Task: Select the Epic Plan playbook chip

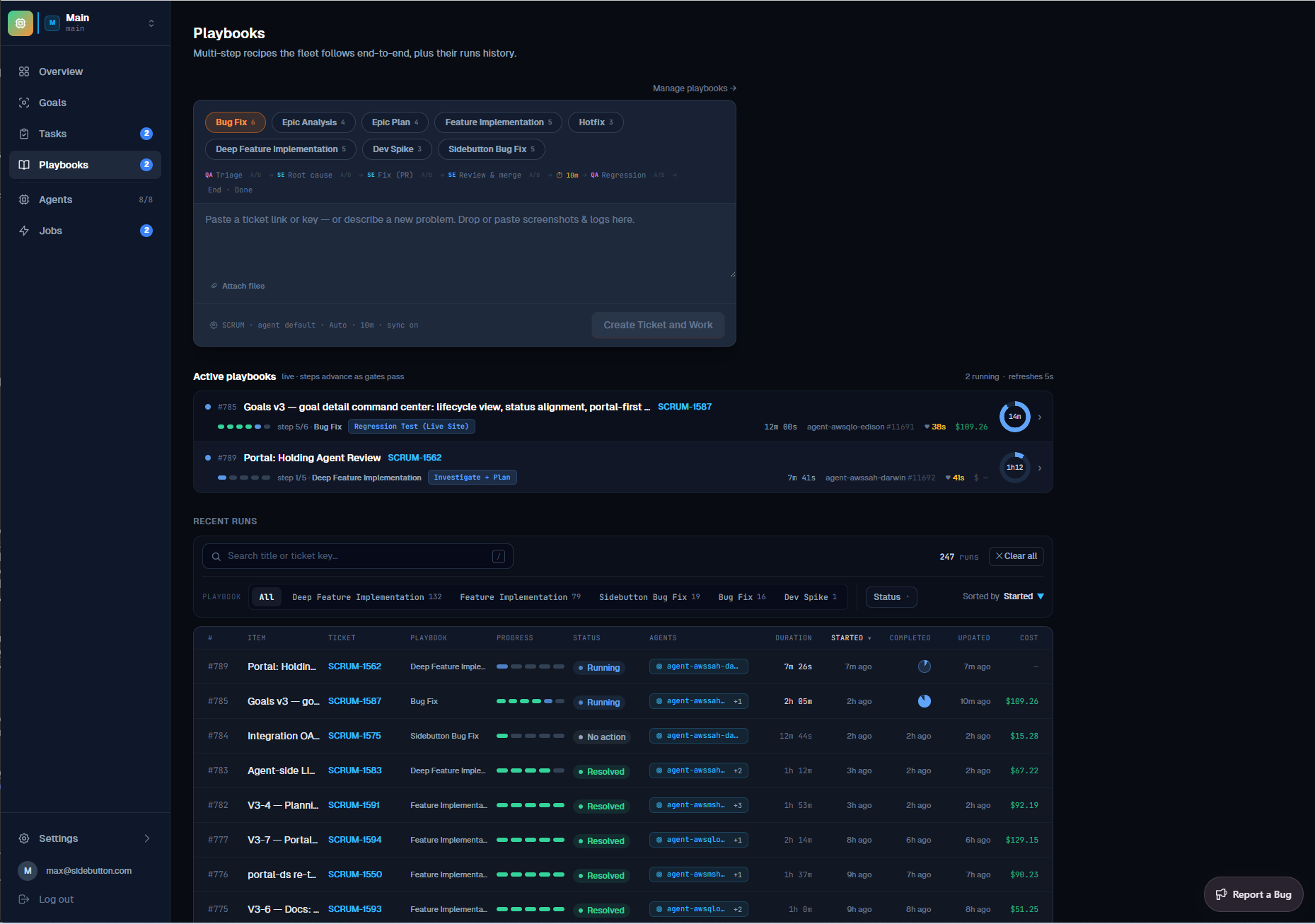Action: (395, 122)
